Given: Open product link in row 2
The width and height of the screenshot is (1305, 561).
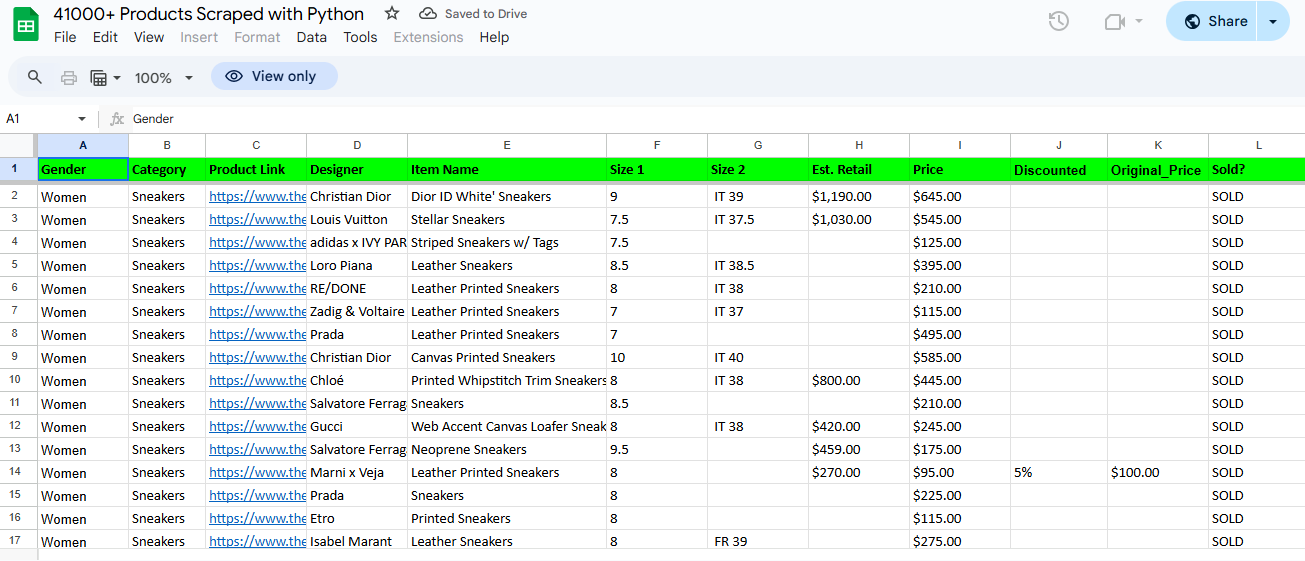Looking at the screenshot, I should (x=257, y=196).
